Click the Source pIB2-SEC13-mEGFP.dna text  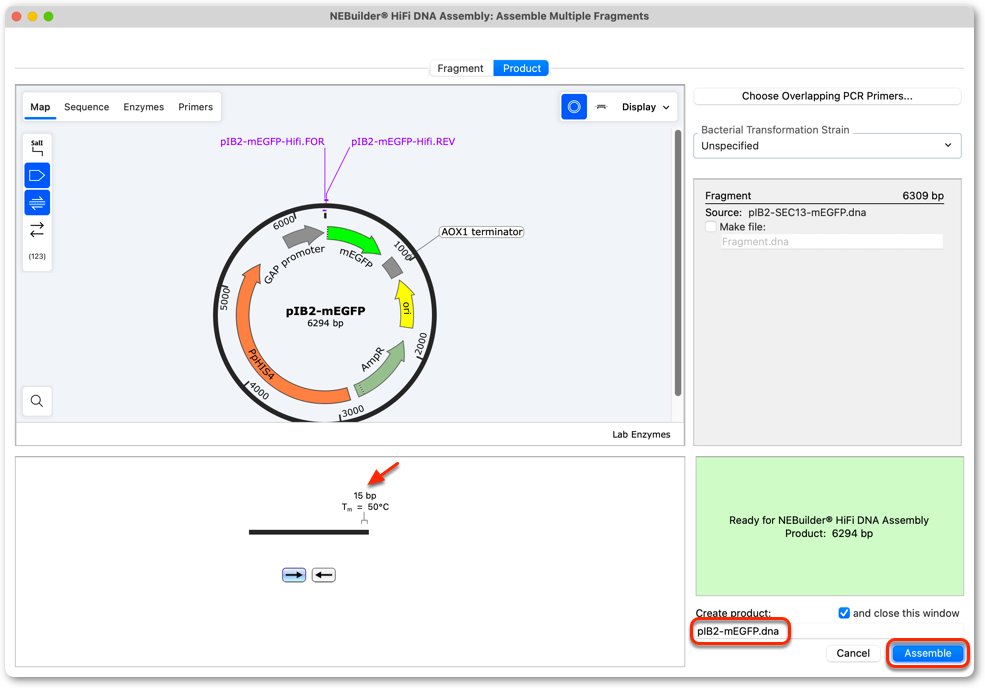tap(785, 212)
